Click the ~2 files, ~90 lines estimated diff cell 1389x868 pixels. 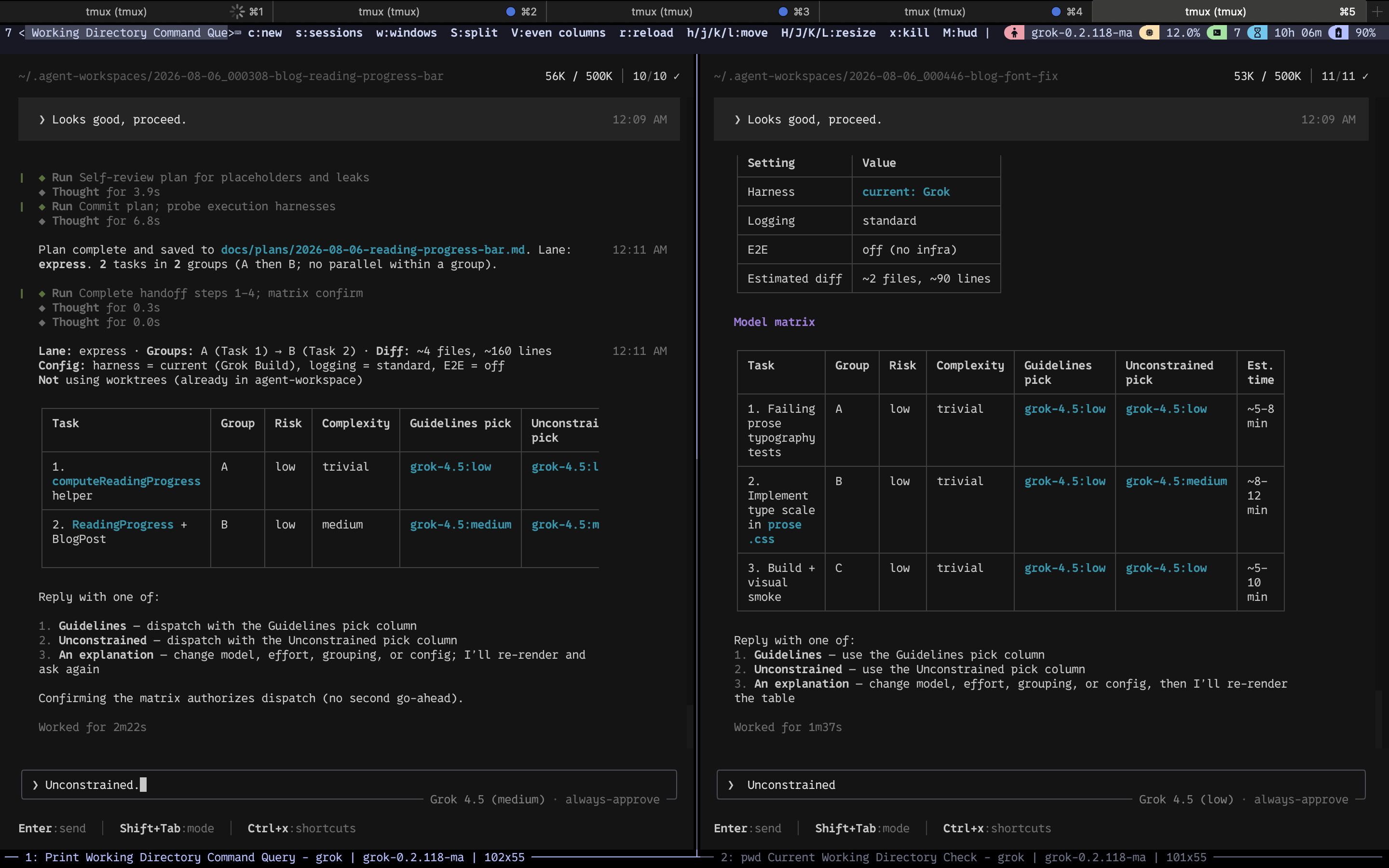coord(926,278)
